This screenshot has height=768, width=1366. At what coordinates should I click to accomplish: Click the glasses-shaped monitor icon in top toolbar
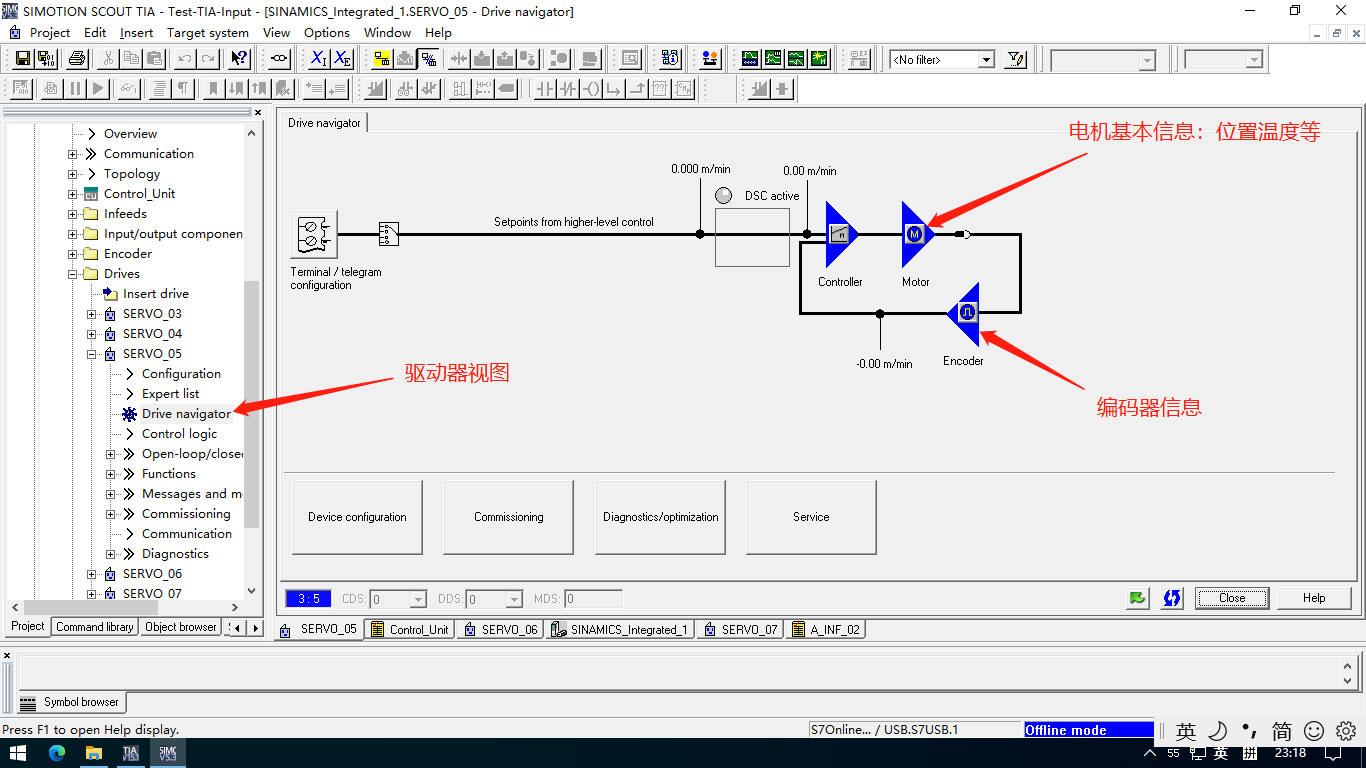(x=280, y=59)
